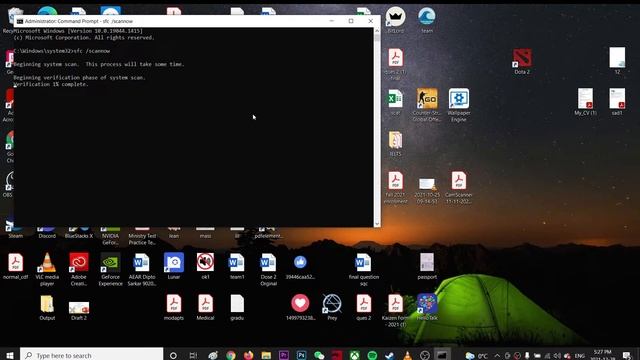Click the Command Prompt scrollbar down arrow
The height and width of the screenshot is (360, 640).
(x=377, y=224)
